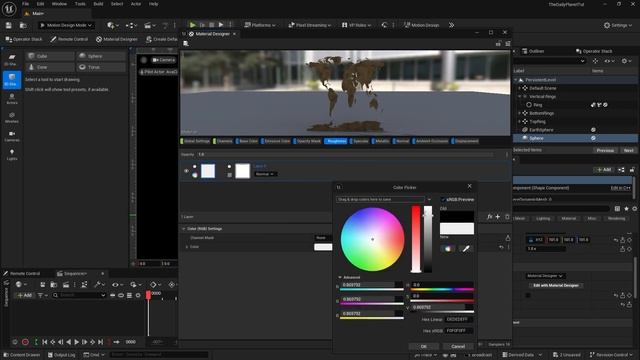Toggle visibility of EarthSphere in Outliner
The width and height of the screenshot is (640, 360).
tap(593, 130)
